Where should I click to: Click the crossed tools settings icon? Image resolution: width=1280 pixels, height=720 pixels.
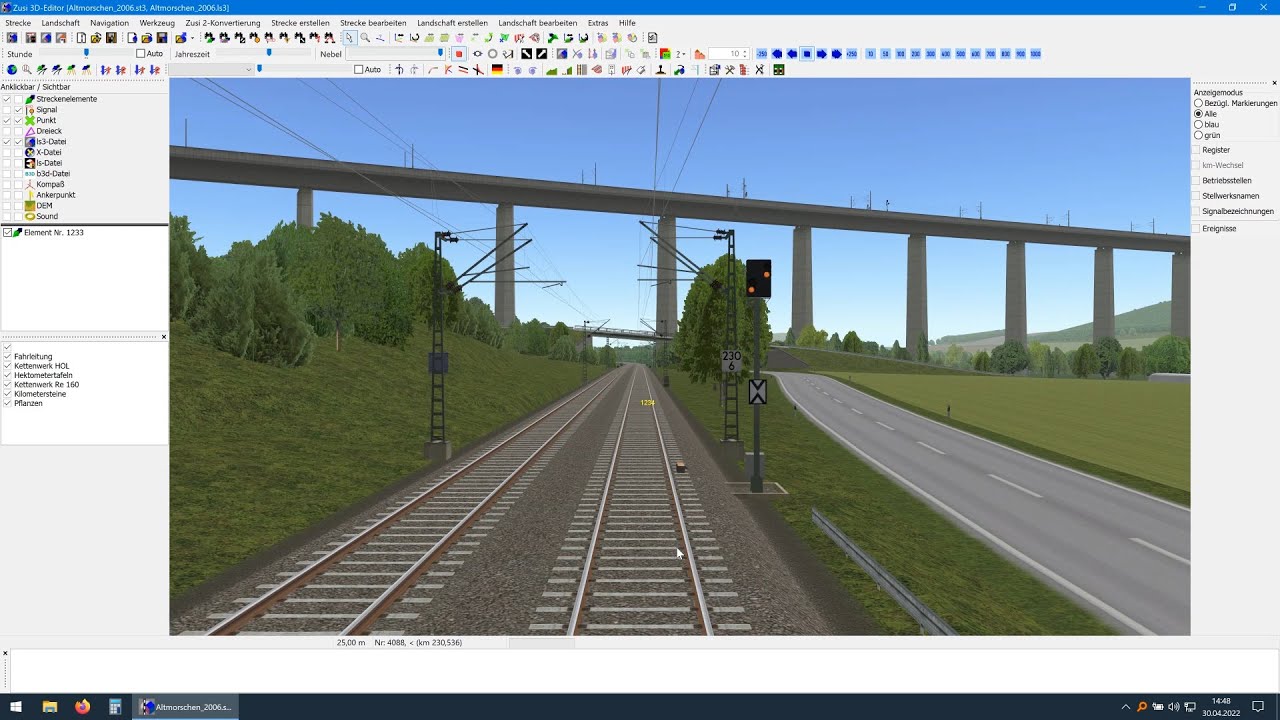click(730, 70)
